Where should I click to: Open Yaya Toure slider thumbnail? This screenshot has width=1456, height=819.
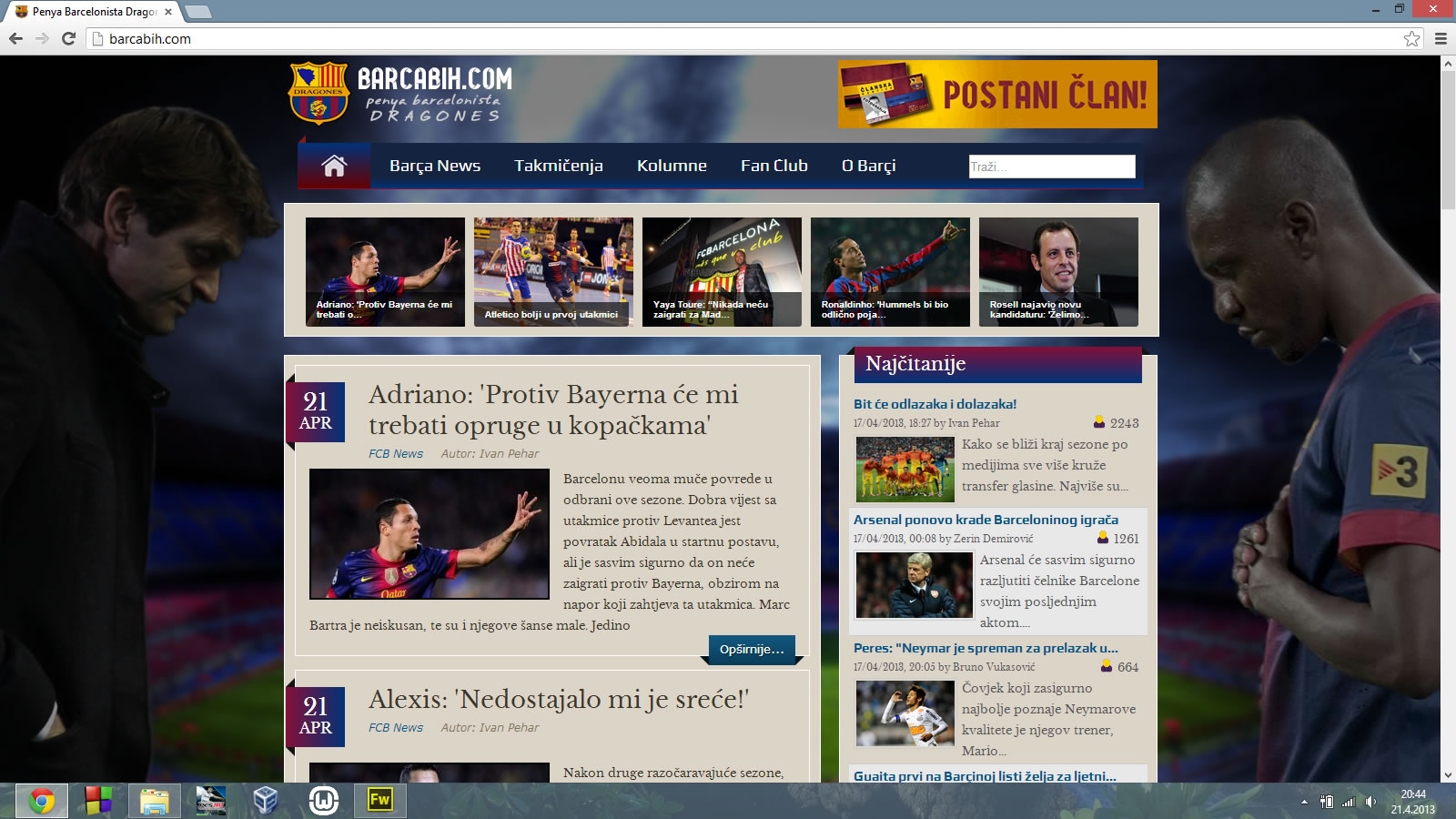[x=722, y=272]
